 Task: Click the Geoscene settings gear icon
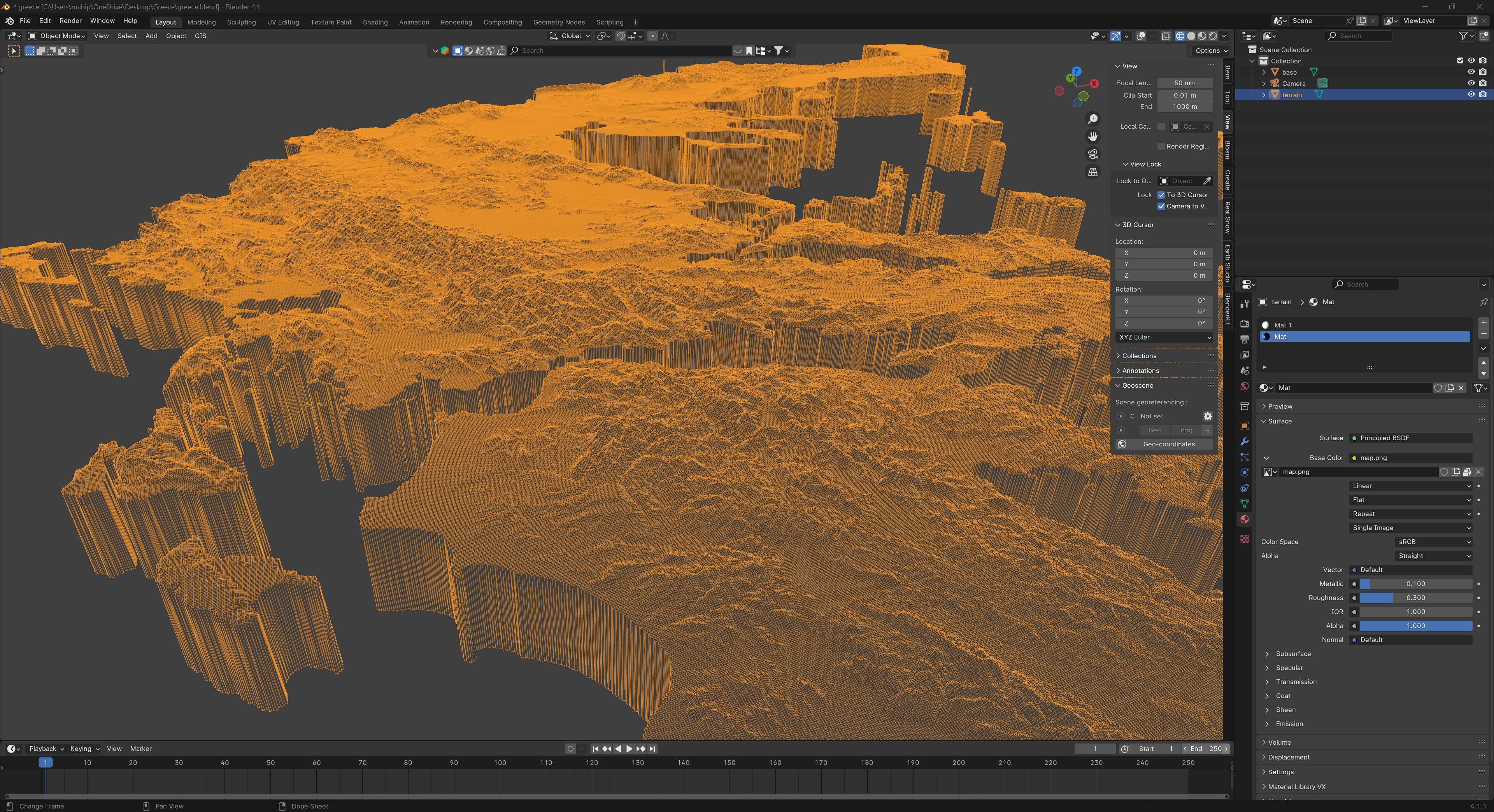[1208, 416]
